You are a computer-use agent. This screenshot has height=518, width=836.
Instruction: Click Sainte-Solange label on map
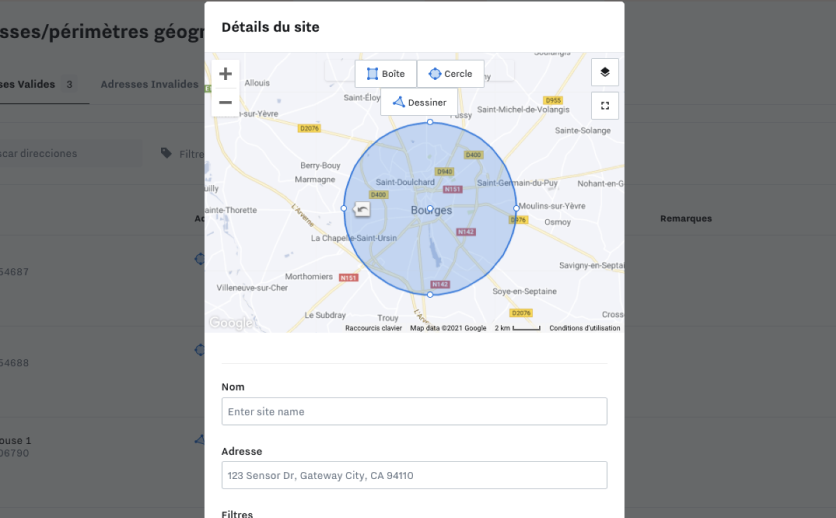583,131
